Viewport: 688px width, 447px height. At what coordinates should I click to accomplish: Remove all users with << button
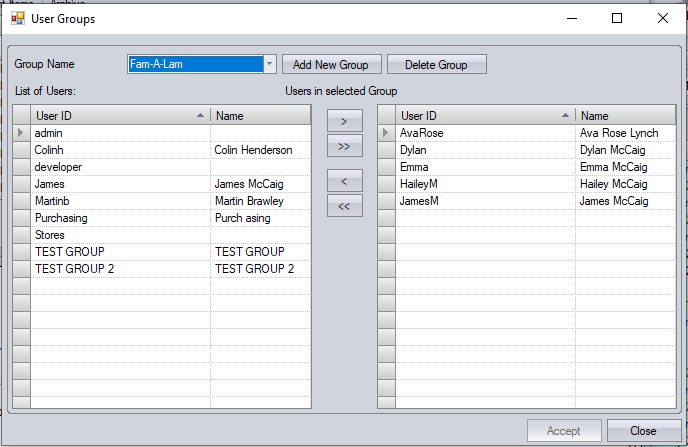pos(344,207)
